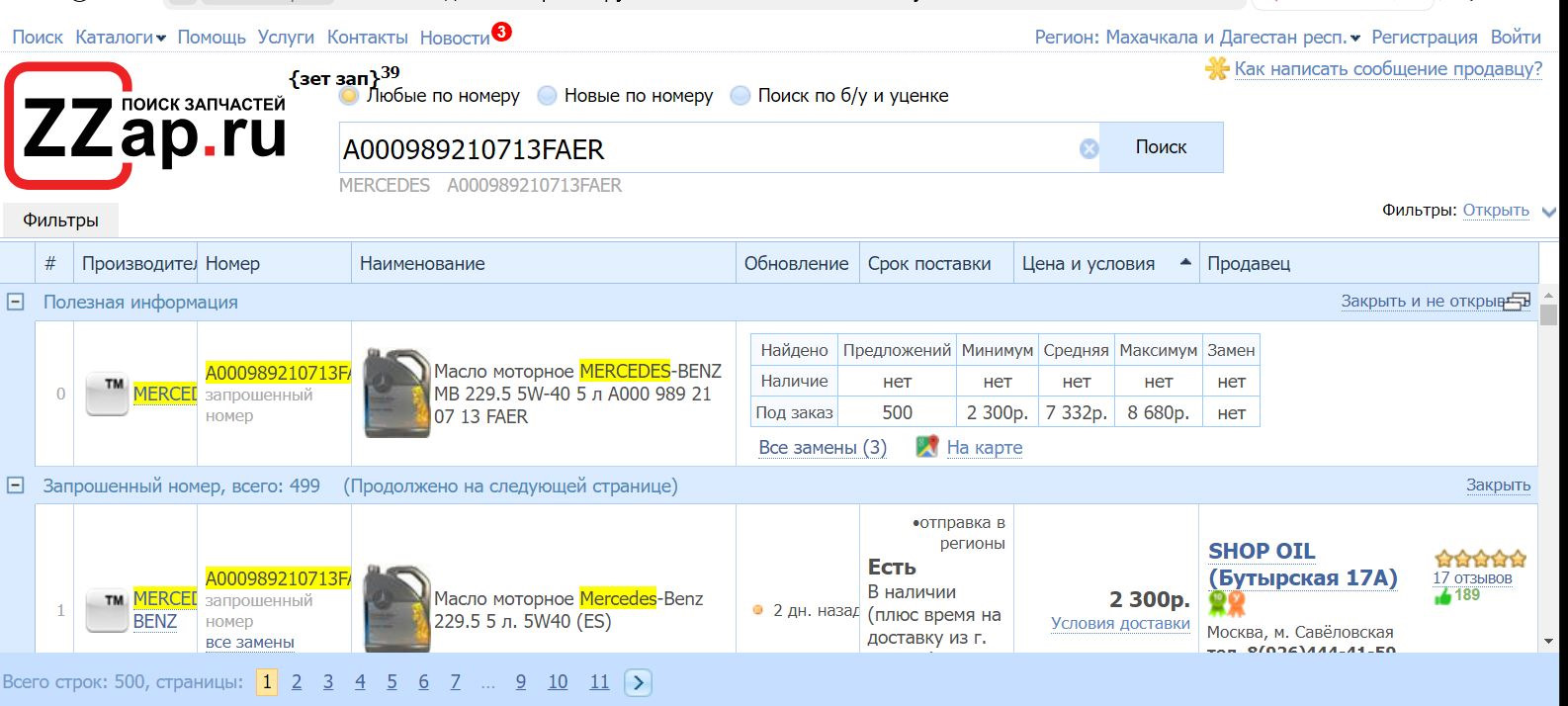This screenshot has width=1568, height=706.
Task: Go to results page 3
Action: pos(328,682)
